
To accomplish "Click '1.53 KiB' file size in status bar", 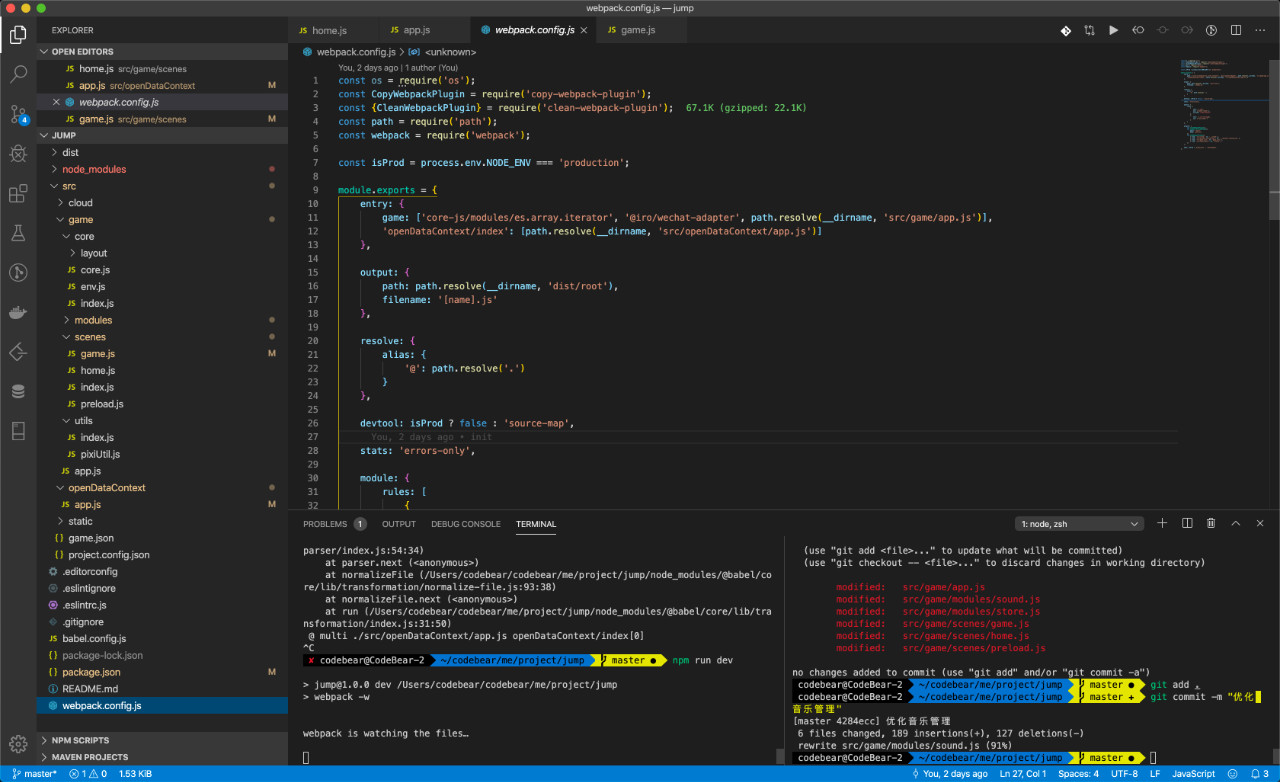I will (135, 774).
